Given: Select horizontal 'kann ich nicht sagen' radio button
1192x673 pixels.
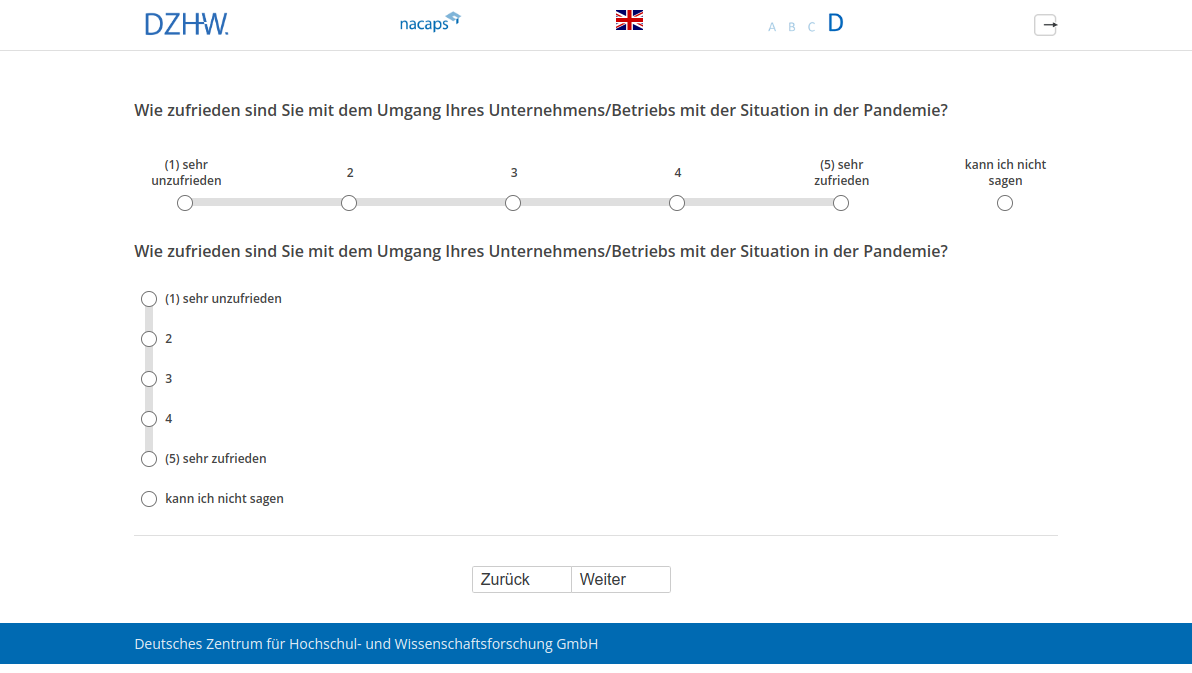Looking at the screenshot, I should pyautogui.click(x=1005, y=203).
